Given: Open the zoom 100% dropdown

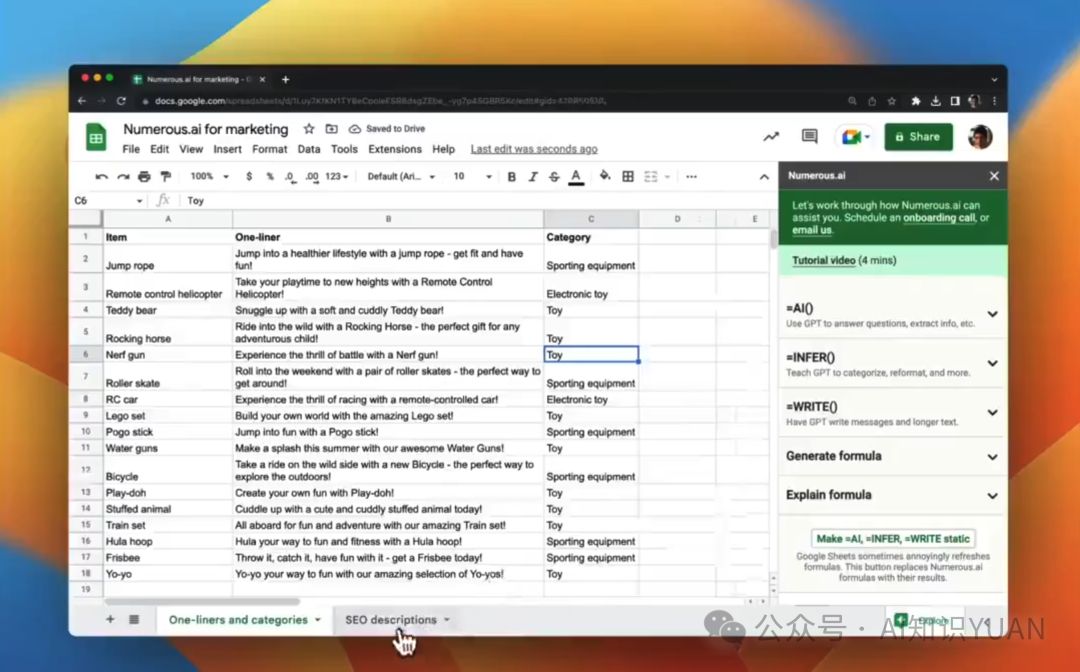Looking at the screenshot, I should pyautogui.click(x=209, y=177).
